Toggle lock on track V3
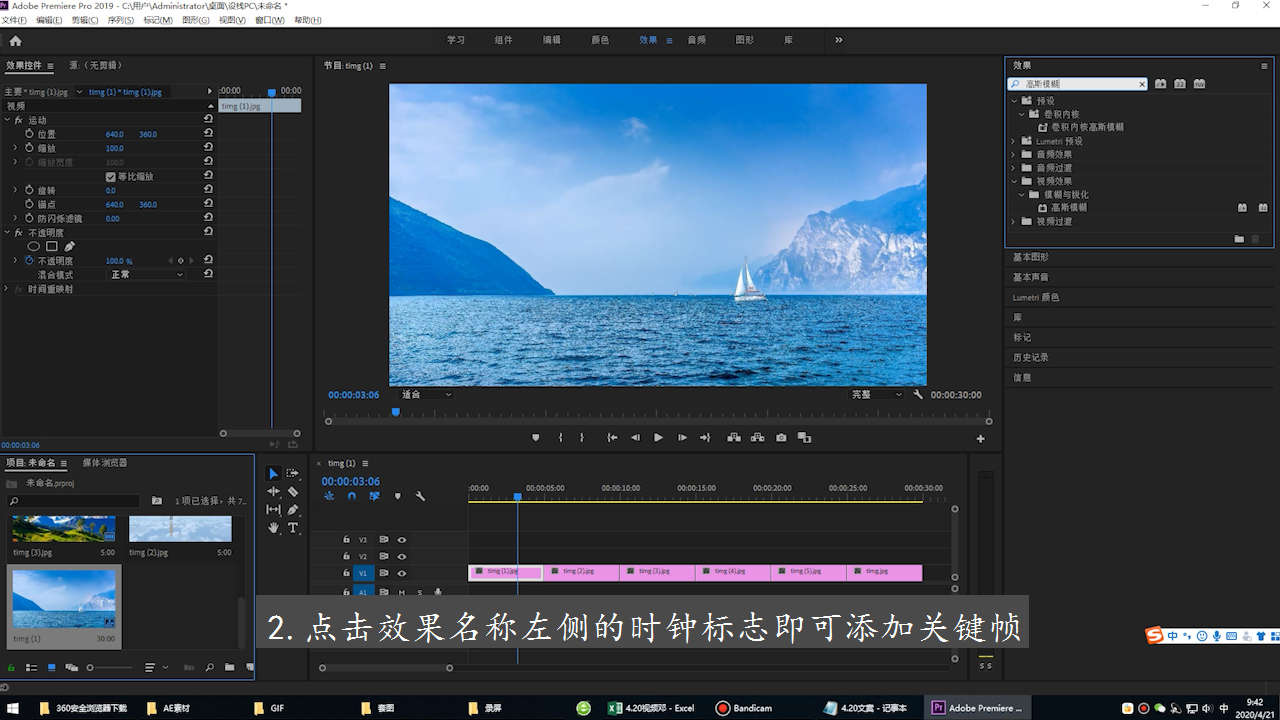This screenshot has height=720, width=1280. coord(346,539)
